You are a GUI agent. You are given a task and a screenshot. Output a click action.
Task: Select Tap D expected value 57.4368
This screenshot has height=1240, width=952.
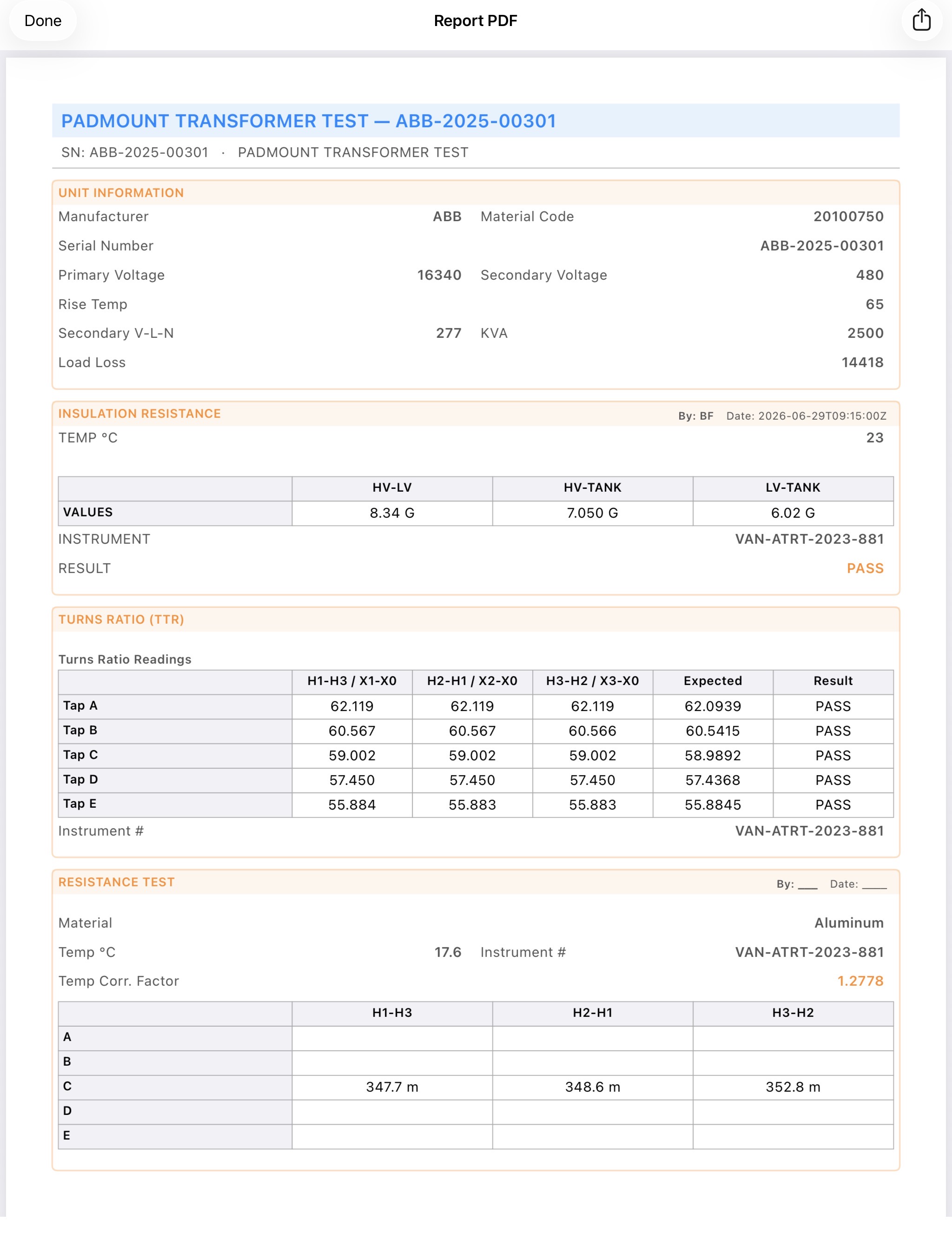pos(713,780)
